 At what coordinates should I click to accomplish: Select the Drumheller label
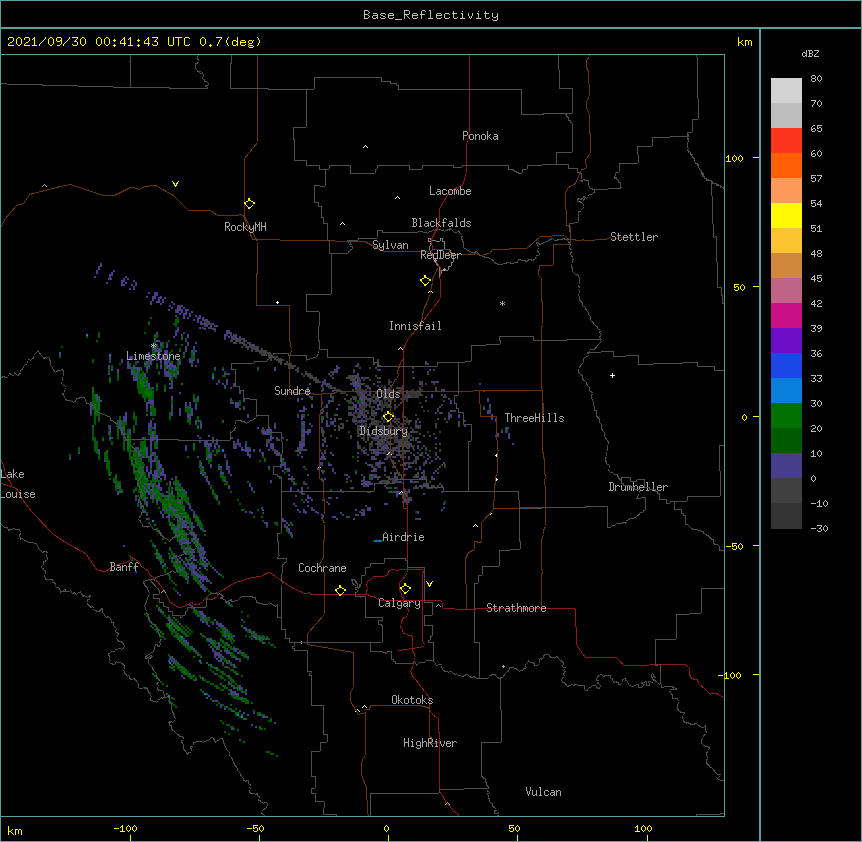638,487
